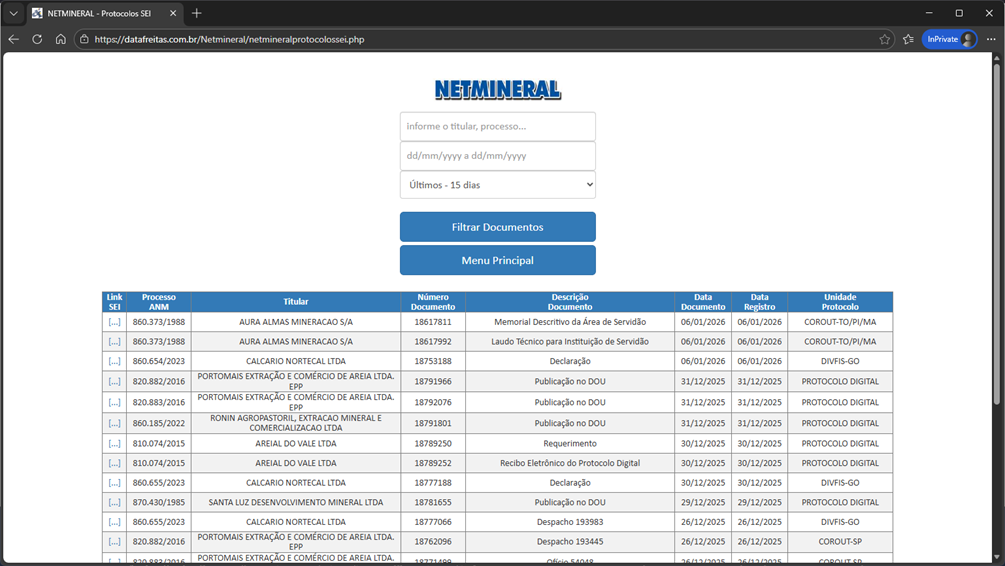Open the tab actions dropdown
This screenshot has width=1005, height=566.
13,13
